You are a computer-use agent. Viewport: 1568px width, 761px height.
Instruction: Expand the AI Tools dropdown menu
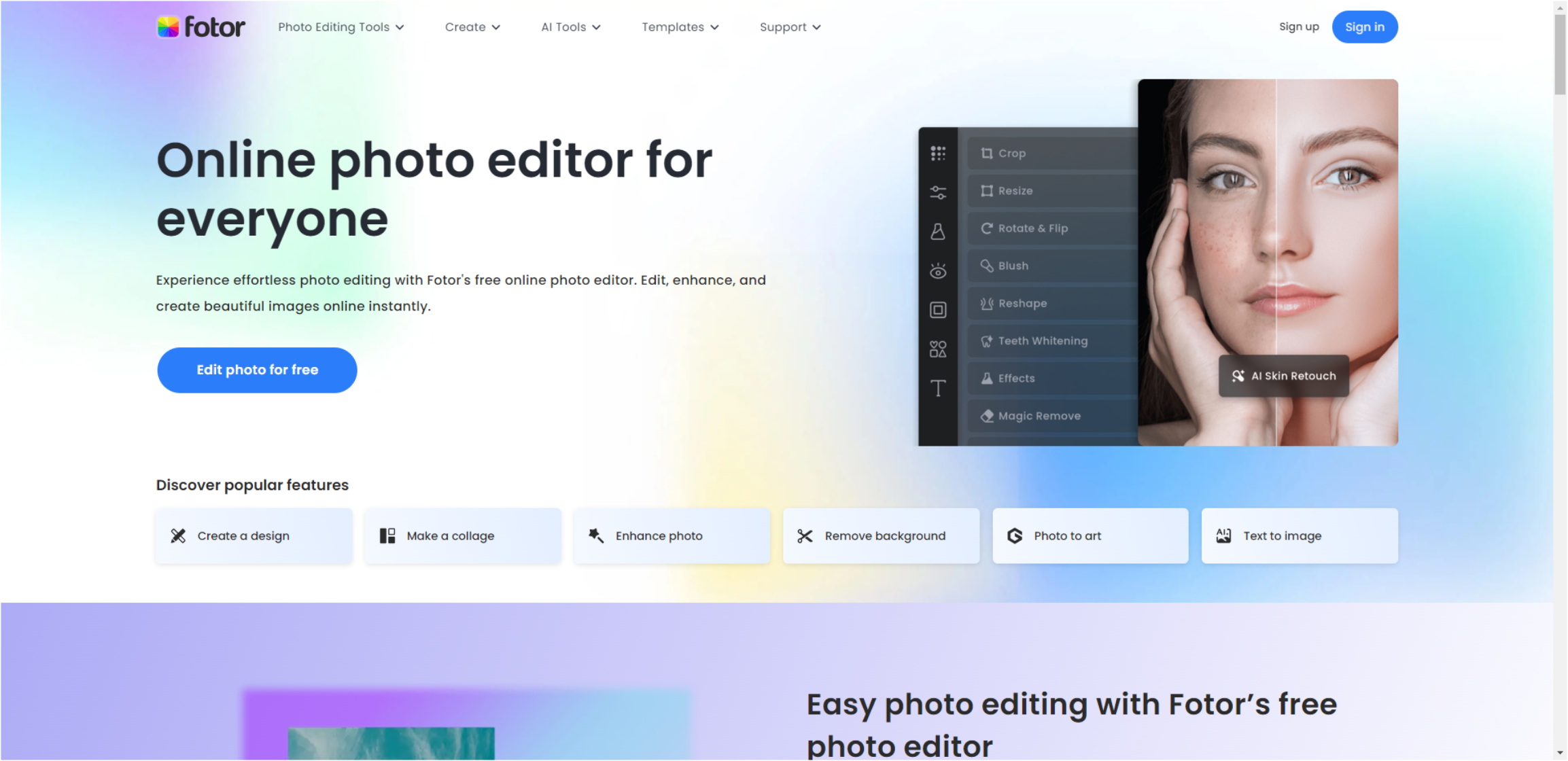click(x=570, y=27)
